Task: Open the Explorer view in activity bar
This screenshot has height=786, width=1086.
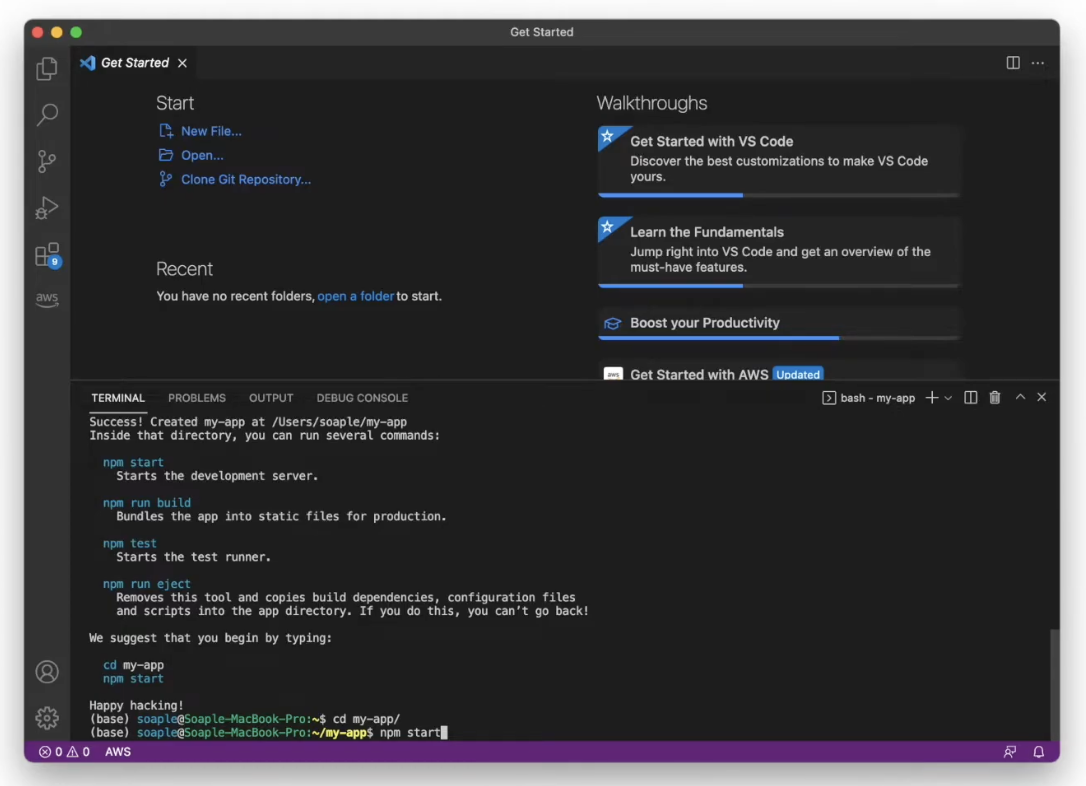Action: tap(47, 68)
